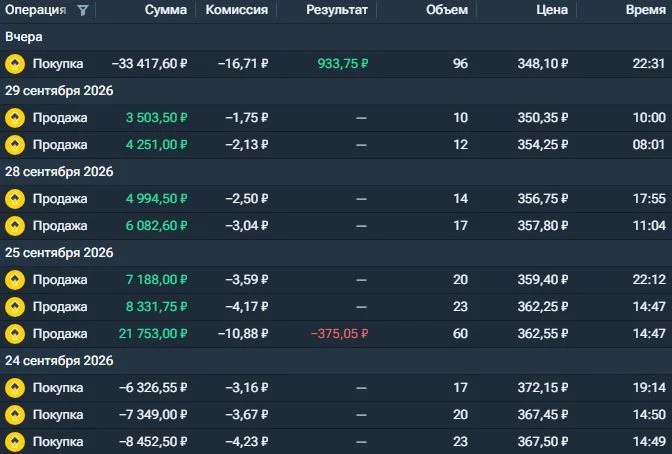Click the asset icon of the −6 326,55 ₽ purchase
The height and width of the screenshot is (454, 672).
pyautogui.click(x=15, y=388)
